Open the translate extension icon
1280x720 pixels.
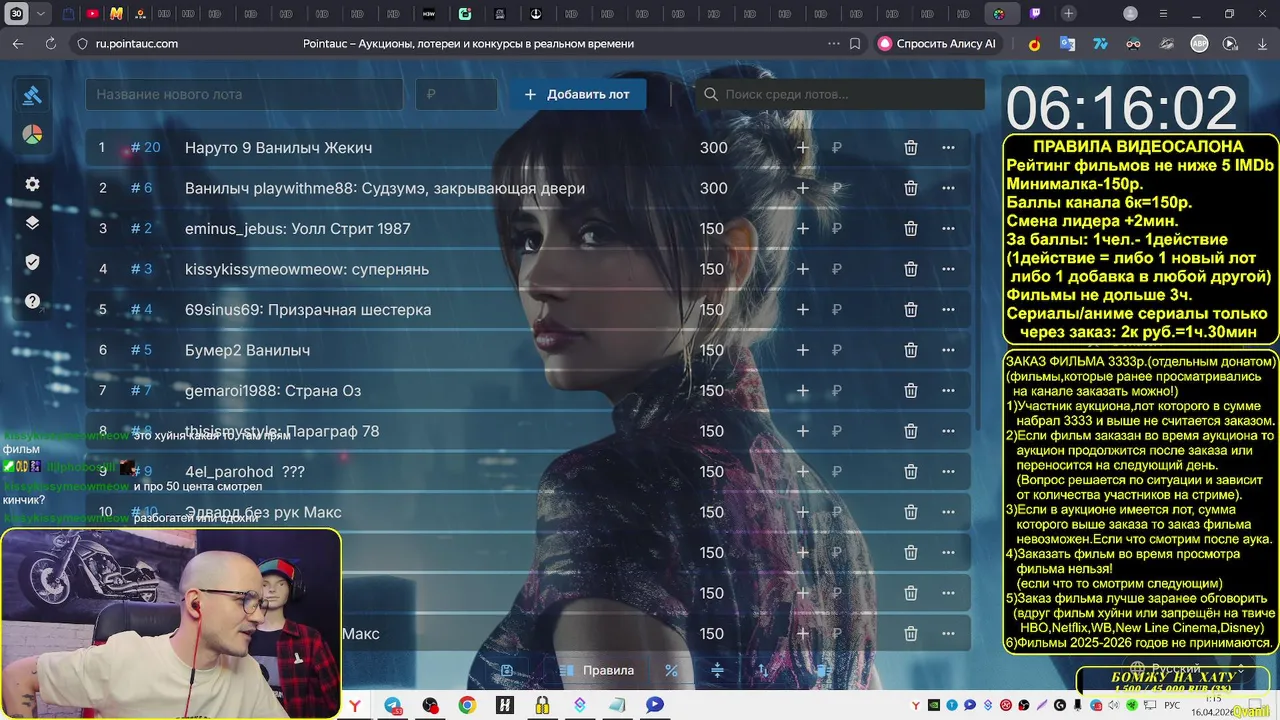coord(1067,44)
